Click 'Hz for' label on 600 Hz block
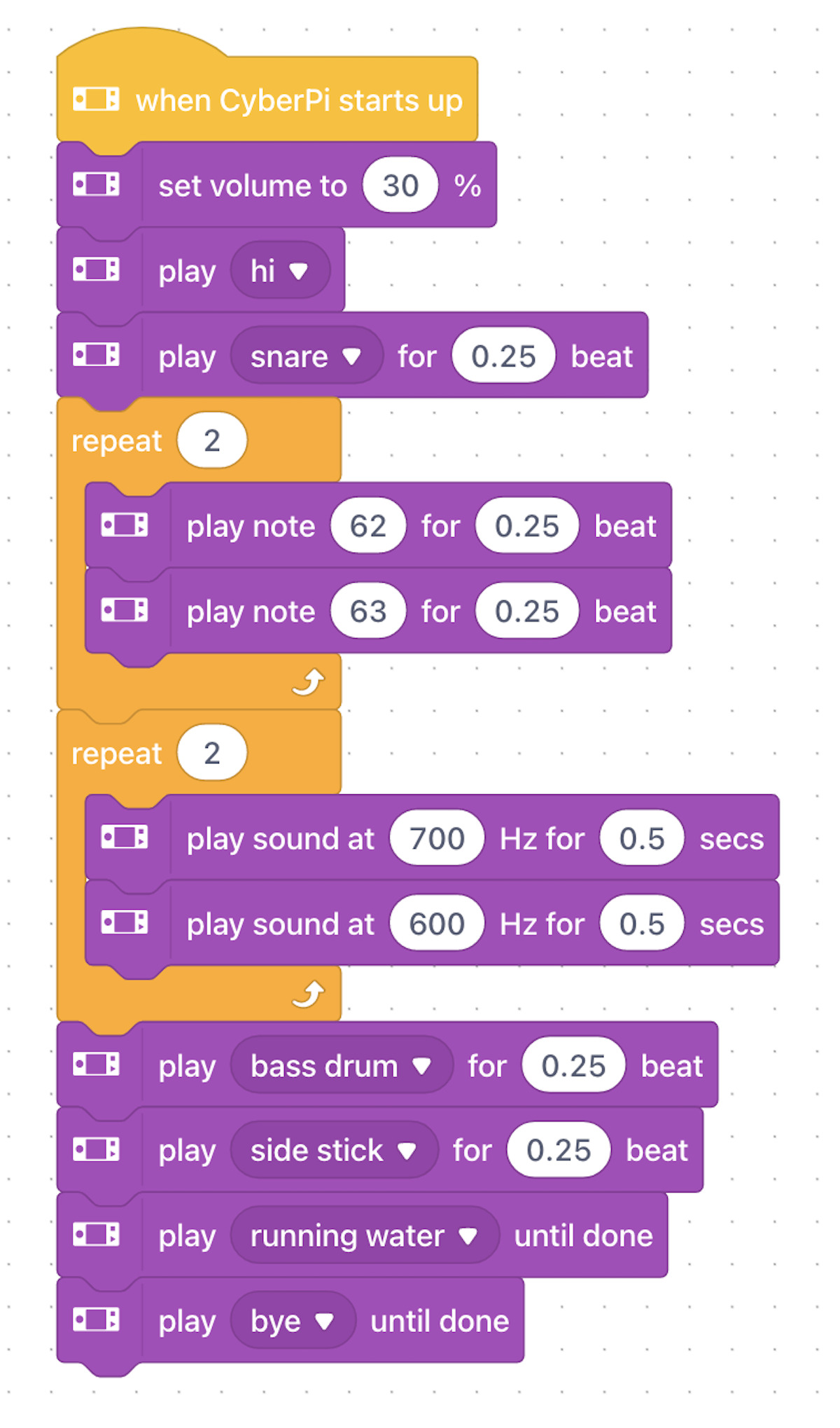This screenshot has width=840, height=1428. coord(542,924)
